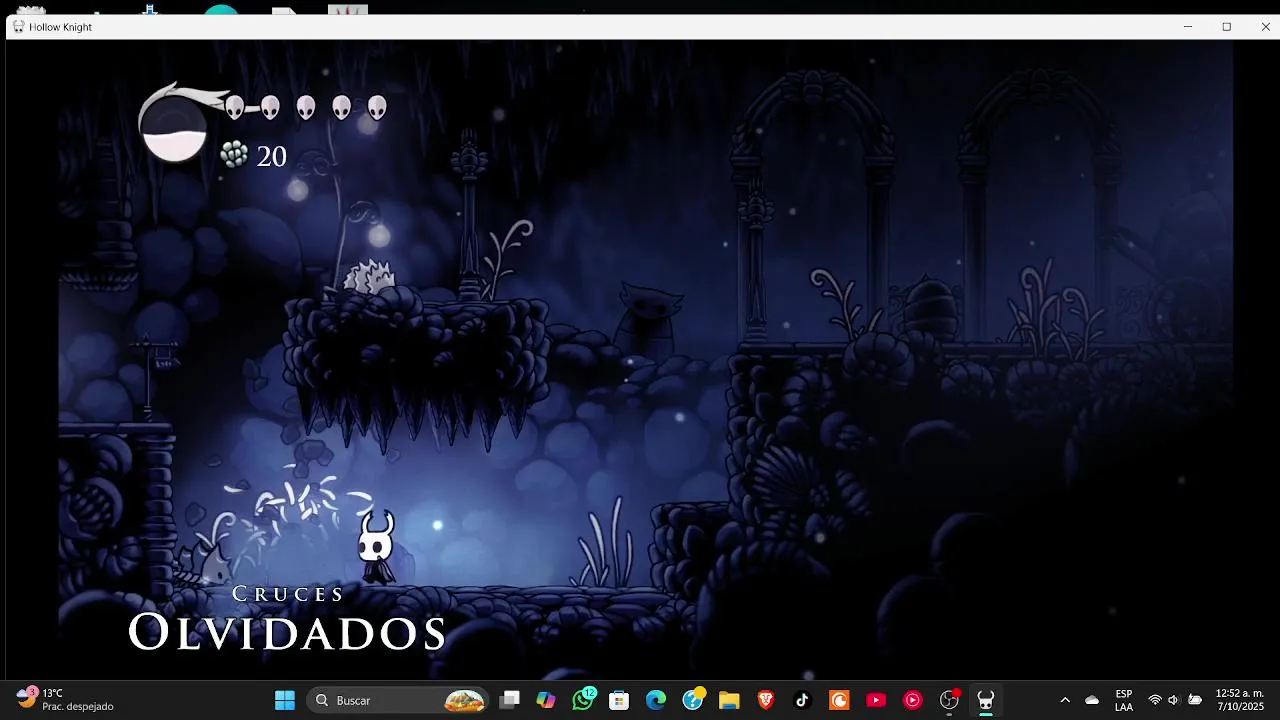Click the CRUCES area subtitle text

[288, 594]
